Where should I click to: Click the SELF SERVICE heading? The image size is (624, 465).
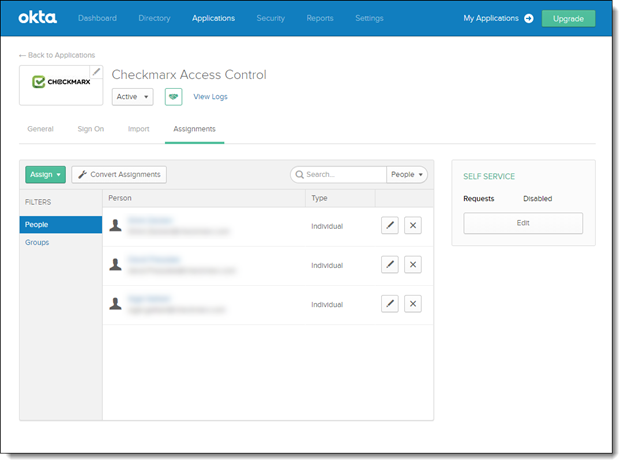coord(489,176)
